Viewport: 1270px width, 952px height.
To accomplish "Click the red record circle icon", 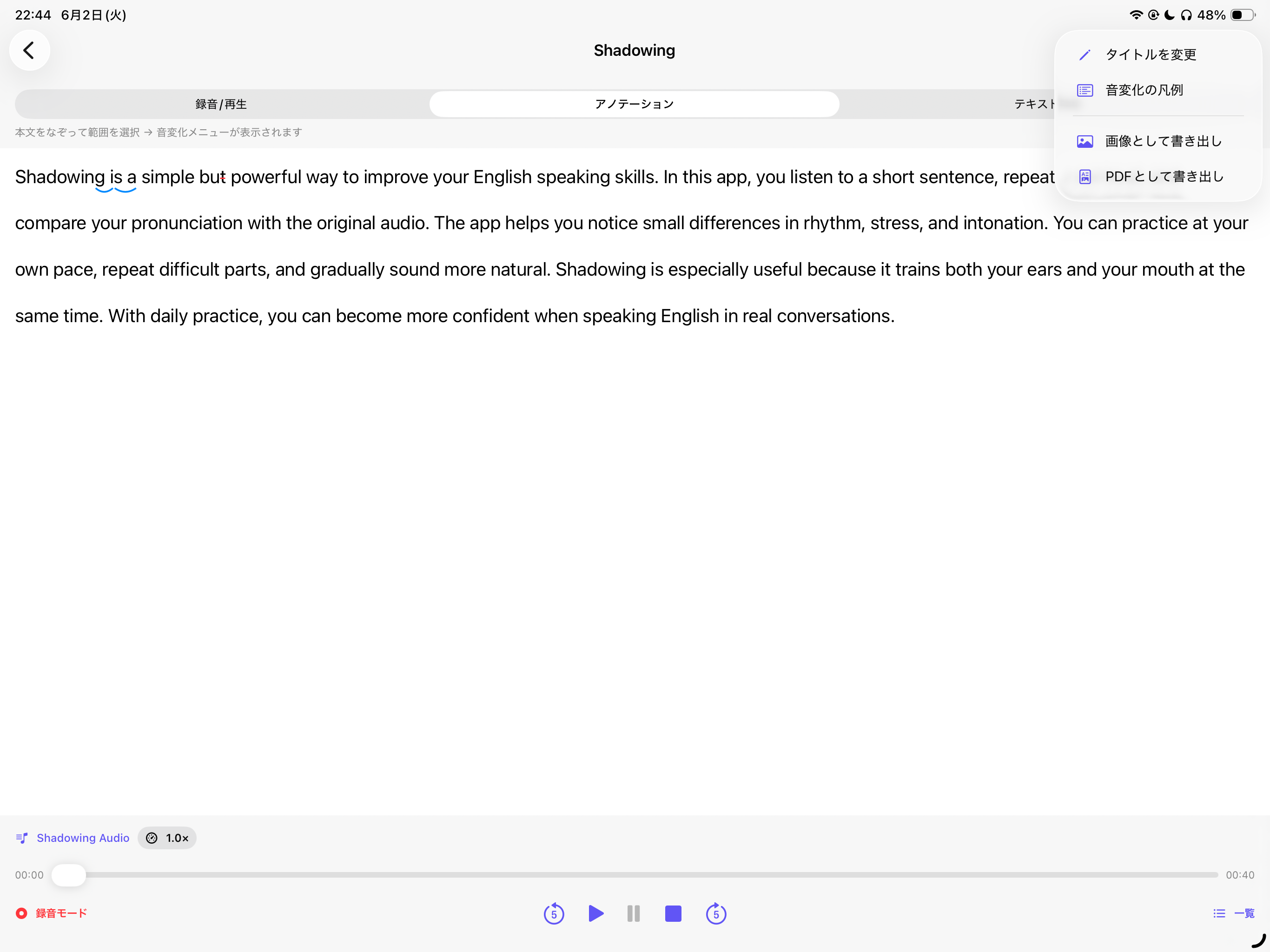I will (x=21, y=913).
